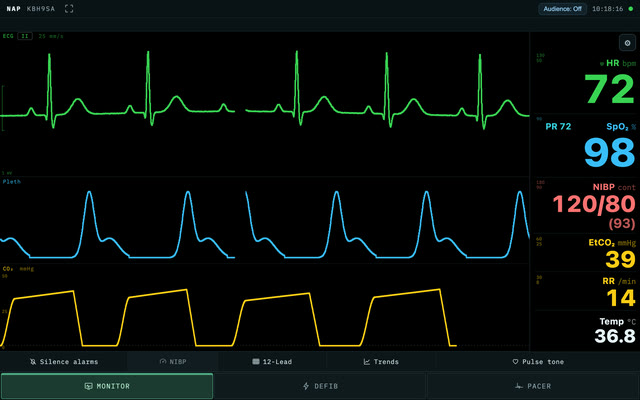Viewport: 640px width, 400px height.
Task: Click the HR bpm label
Action: (x=621, y=63)
